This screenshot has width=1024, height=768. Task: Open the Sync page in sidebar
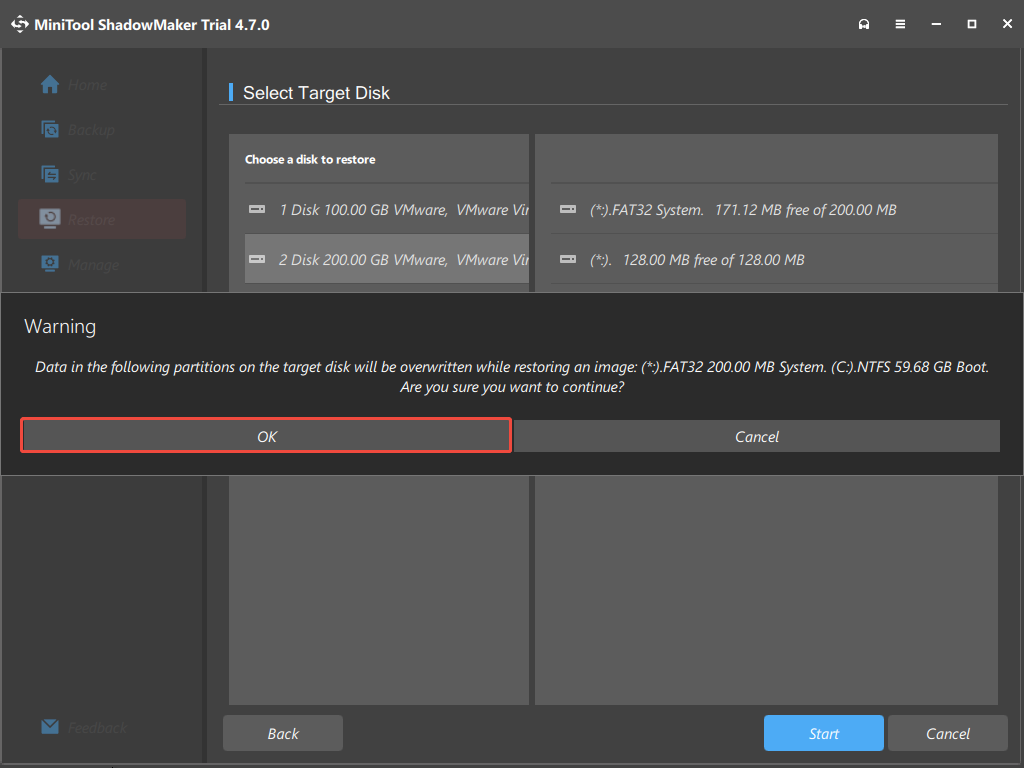102,174
